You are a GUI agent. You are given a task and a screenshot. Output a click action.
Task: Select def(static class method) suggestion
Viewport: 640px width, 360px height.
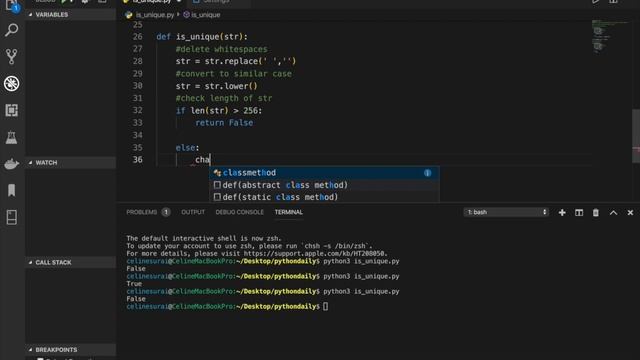click(x=324, y=197)
